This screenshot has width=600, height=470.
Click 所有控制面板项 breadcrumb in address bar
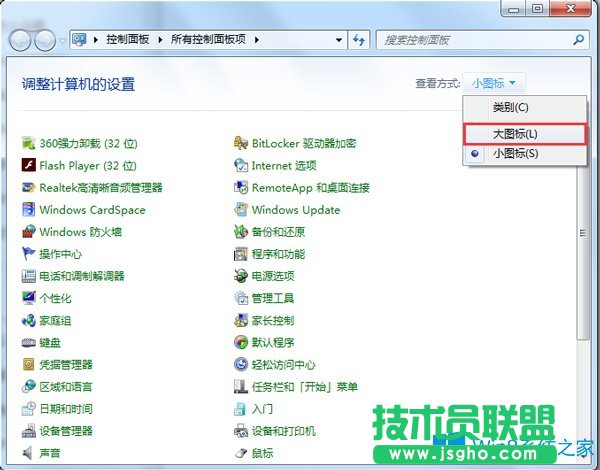(x=208, y=39)
